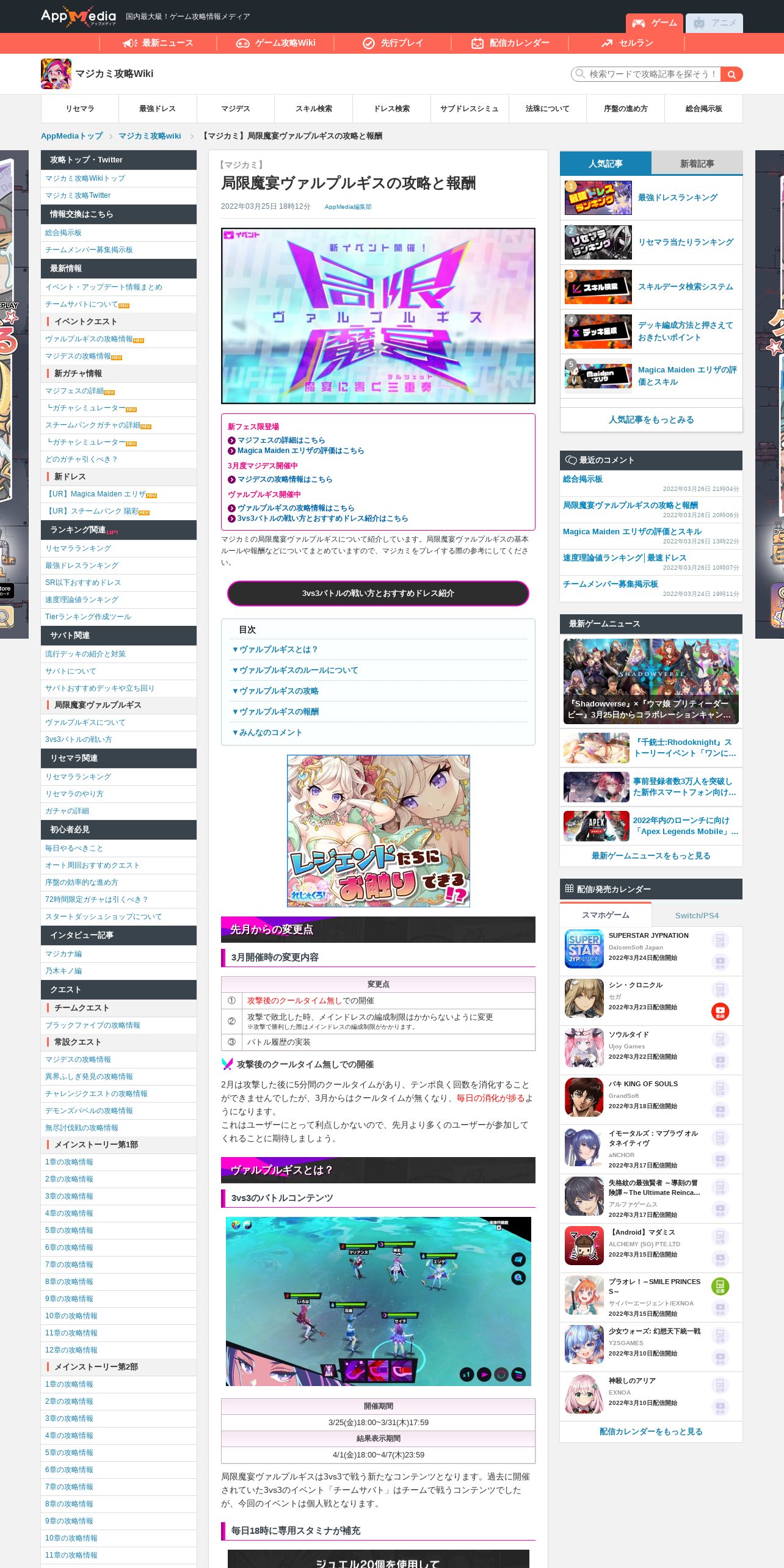The width and height of the screenshot is (784, 1568).
Task: Open the 少女ウォーズ app icon
Action: (x=584, y=1345)
